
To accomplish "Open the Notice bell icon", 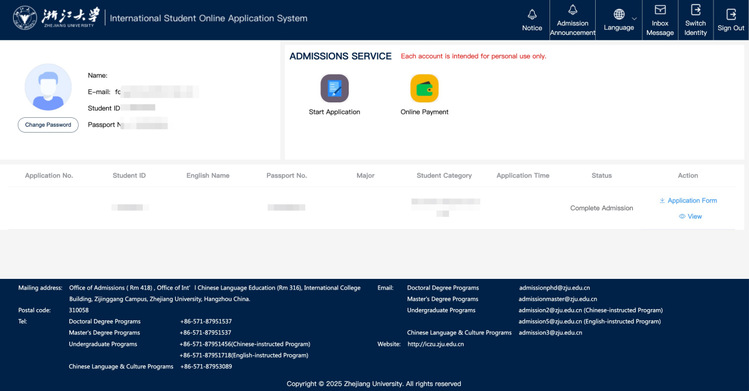I will (x=532, y=14).
